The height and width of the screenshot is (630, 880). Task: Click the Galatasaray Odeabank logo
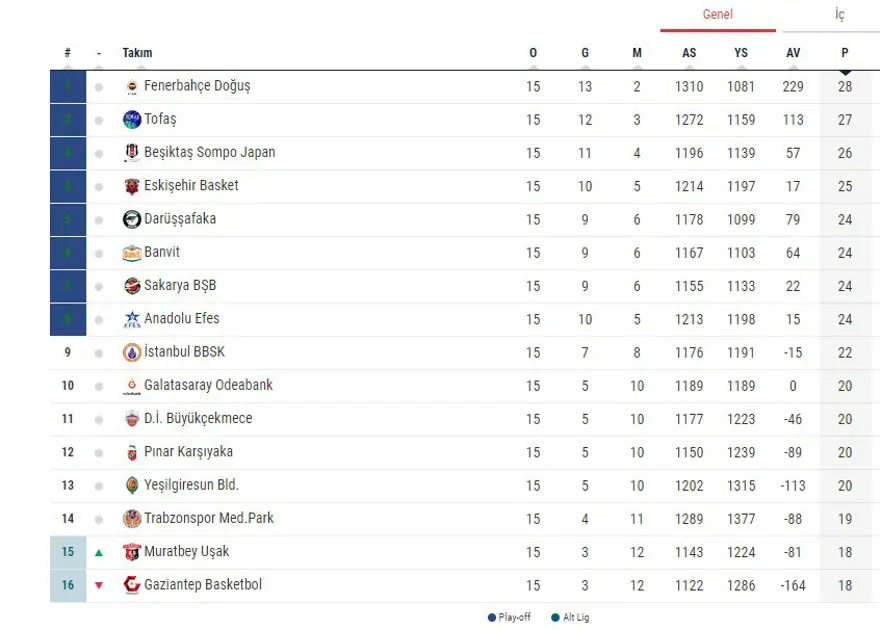[x=132, y=386]
